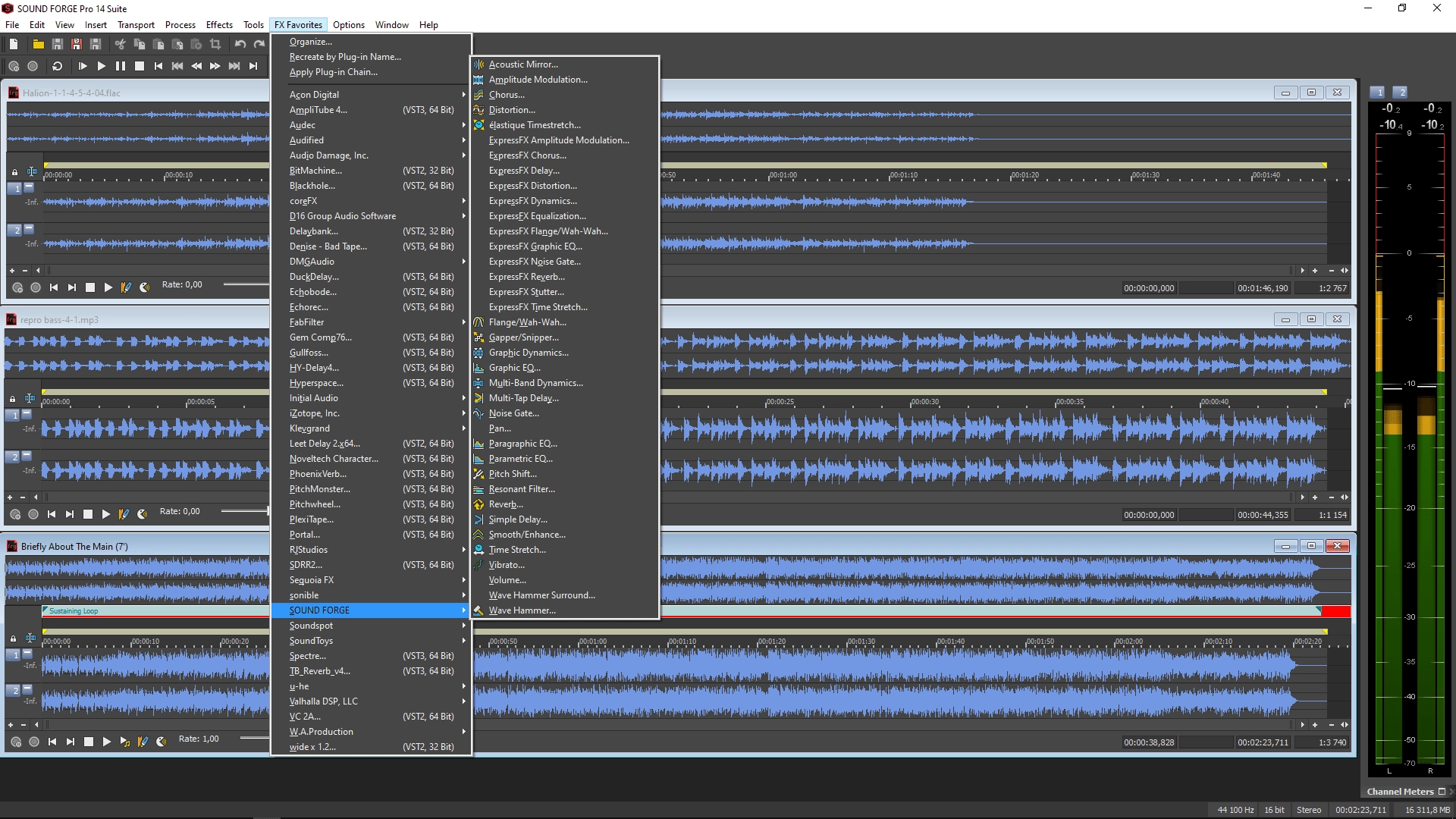Select Apply Plug-in Chain... menu entry
This screenshot has width=1456, height=819.
tap(371, 72)
